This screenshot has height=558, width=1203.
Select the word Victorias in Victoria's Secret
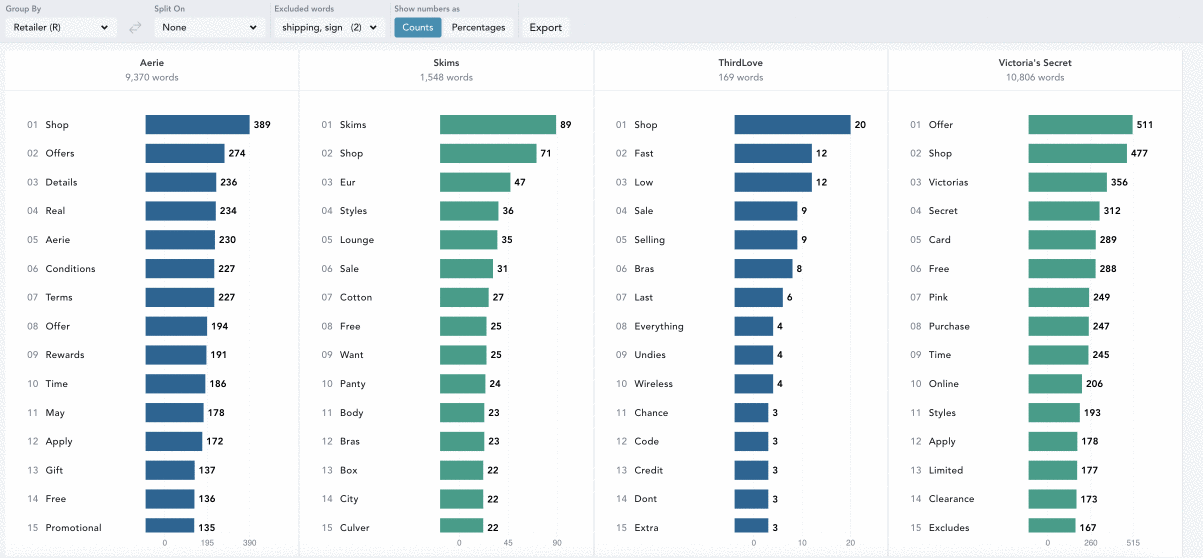pos(948,182)
